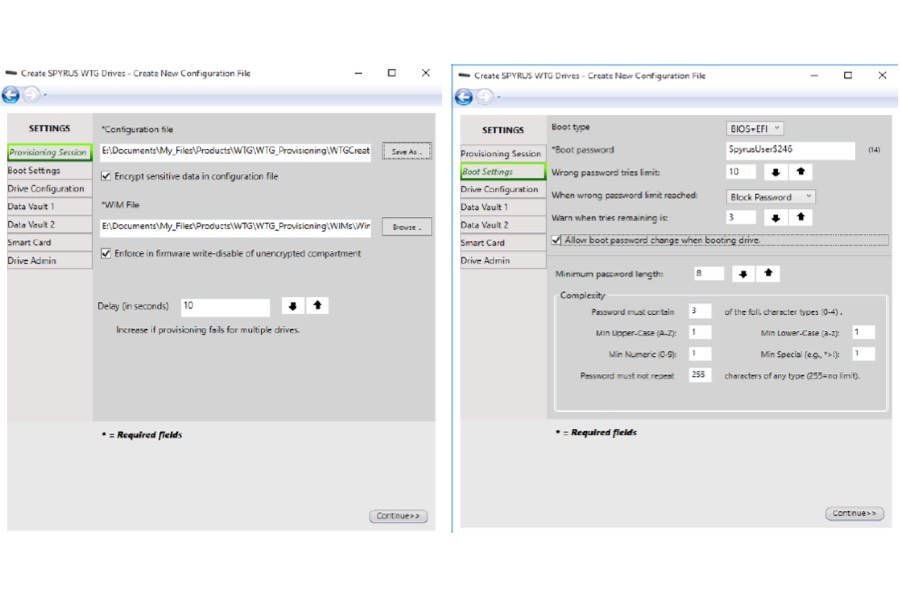Click Min Lower-Case (a-z) field
Screen dimensions: 900x600
click(x=863, y=332)
